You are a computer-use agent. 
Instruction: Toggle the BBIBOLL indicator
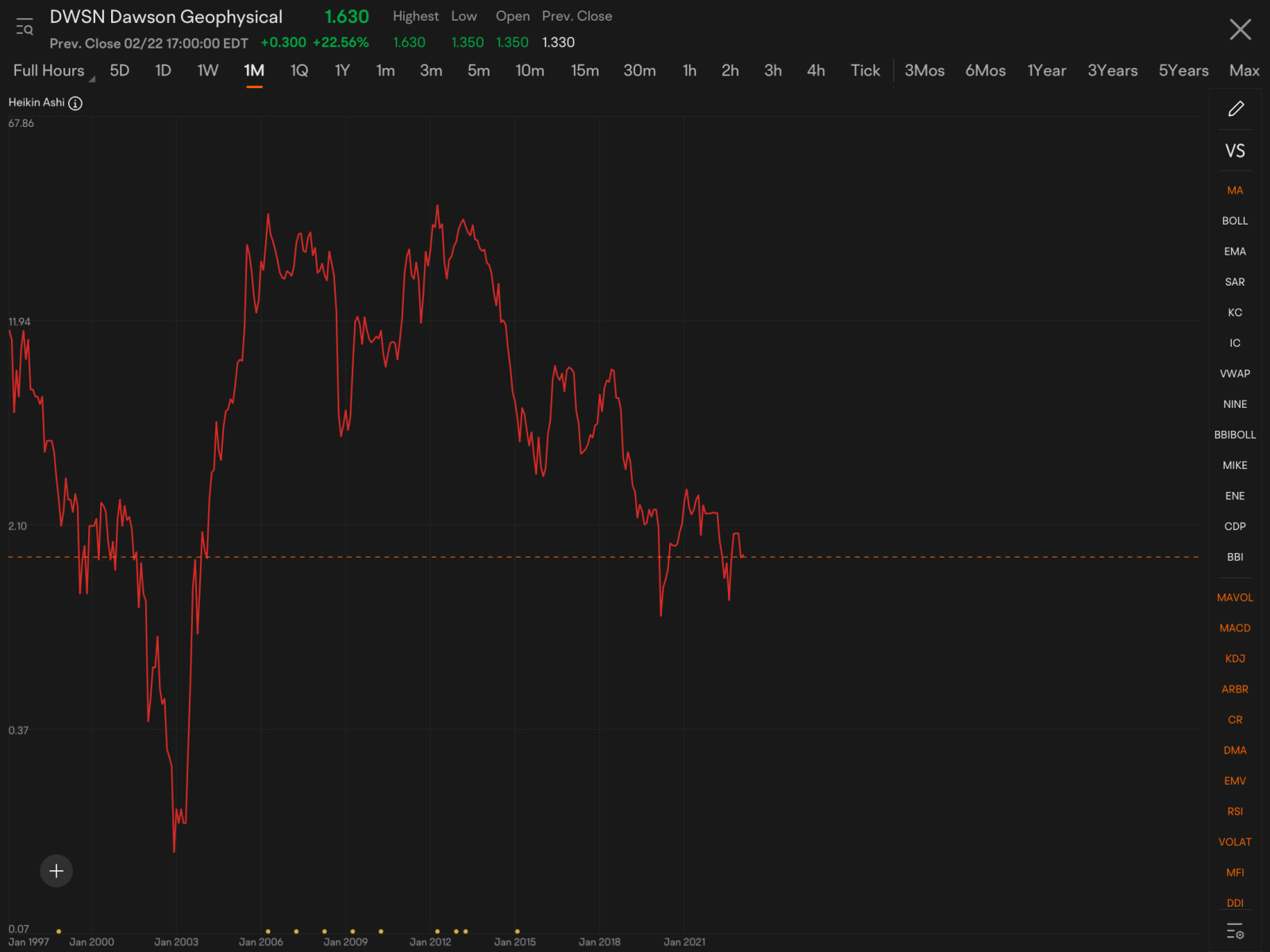1235,435
